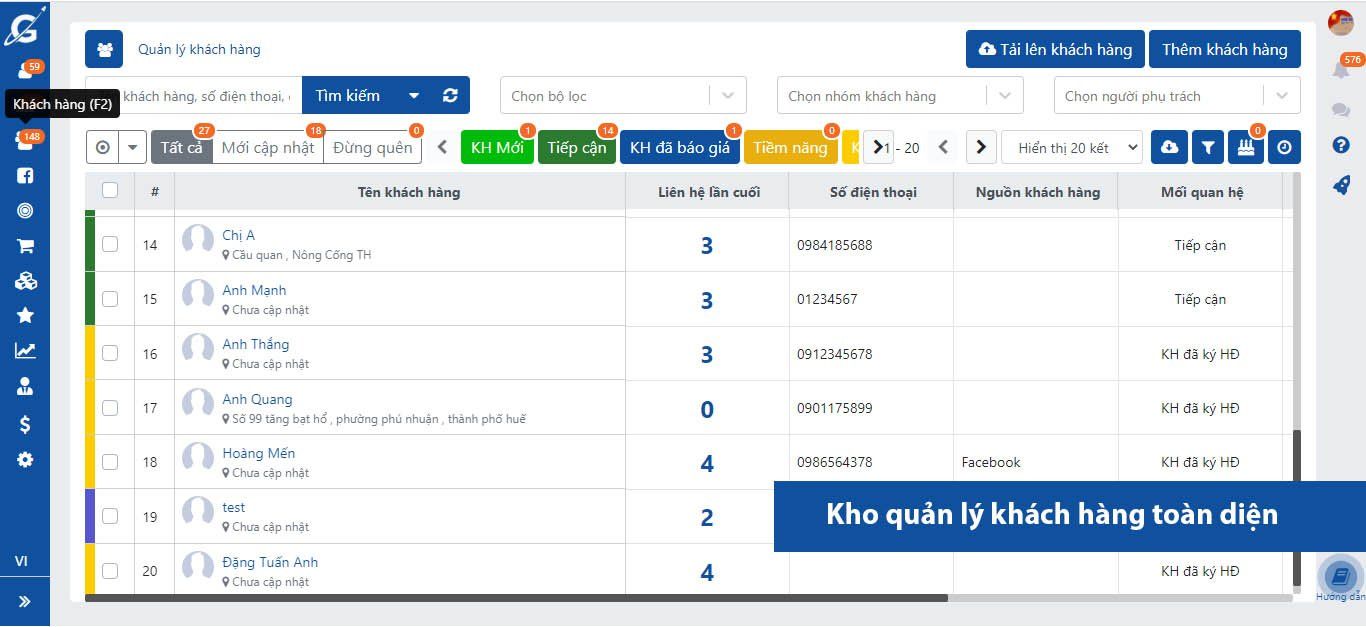Open the Chọn bộ lọc dropdown
Viewport: 1366px width, 627px height.
[622, 96]
